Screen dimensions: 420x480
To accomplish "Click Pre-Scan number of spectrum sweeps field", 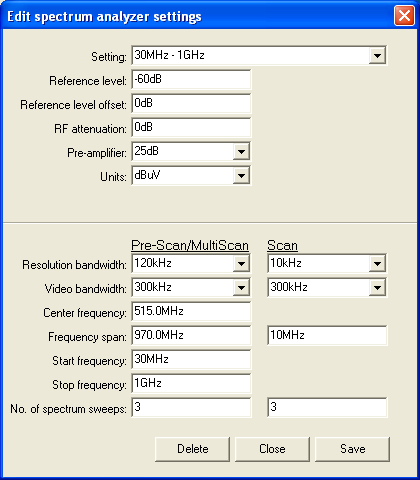I will click(191, 407).
